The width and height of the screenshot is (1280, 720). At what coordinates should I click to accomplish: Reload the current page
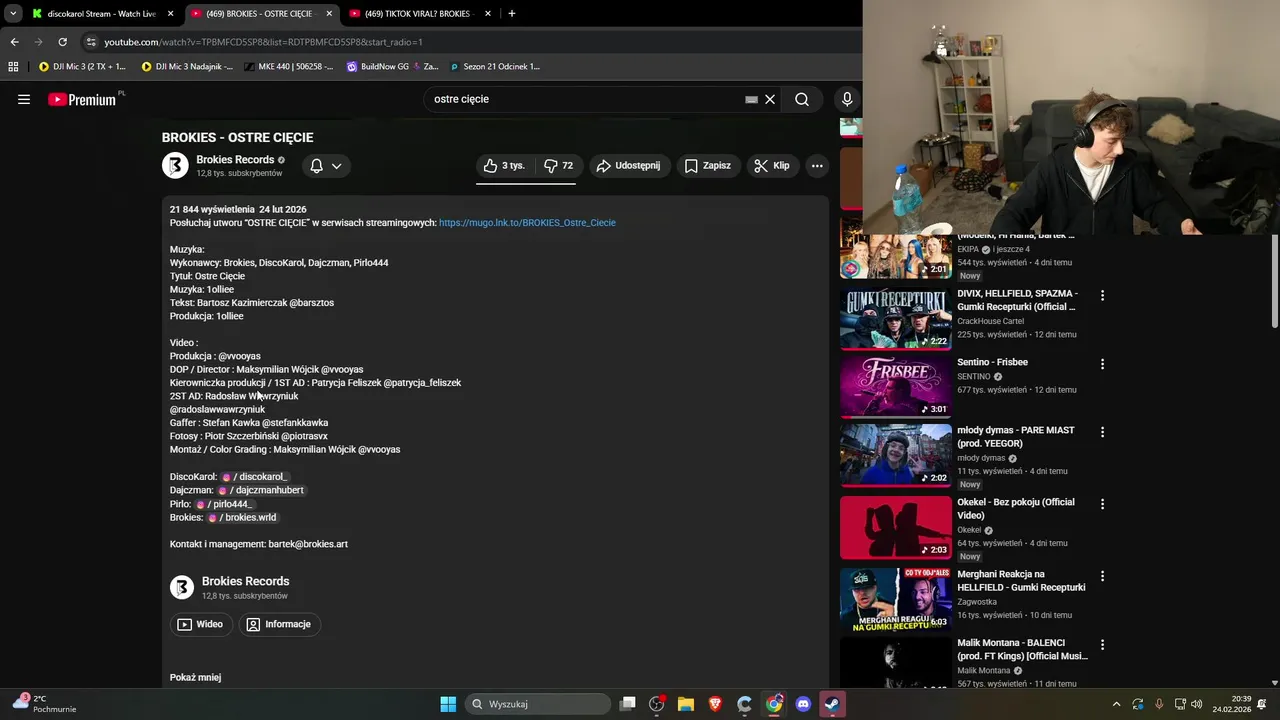pyautogui.click(x=62, y=42)
